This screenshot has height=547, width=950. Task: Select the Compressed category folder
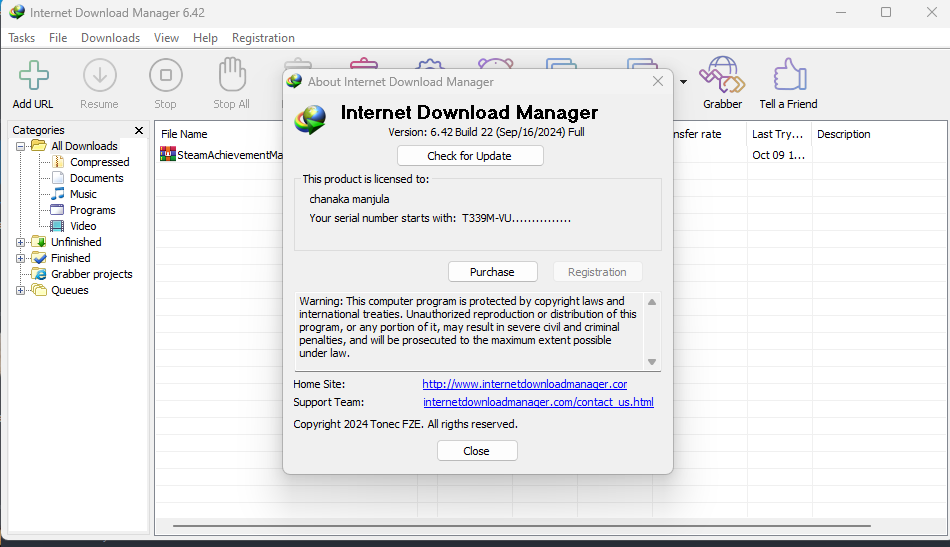pyautogui.click(x=99, y=162)
